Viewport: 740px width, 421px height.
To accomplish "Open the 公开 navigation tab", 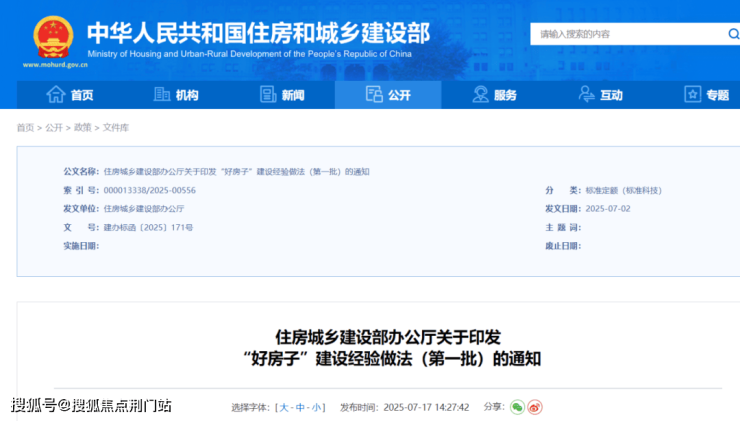I will (388, 95).
